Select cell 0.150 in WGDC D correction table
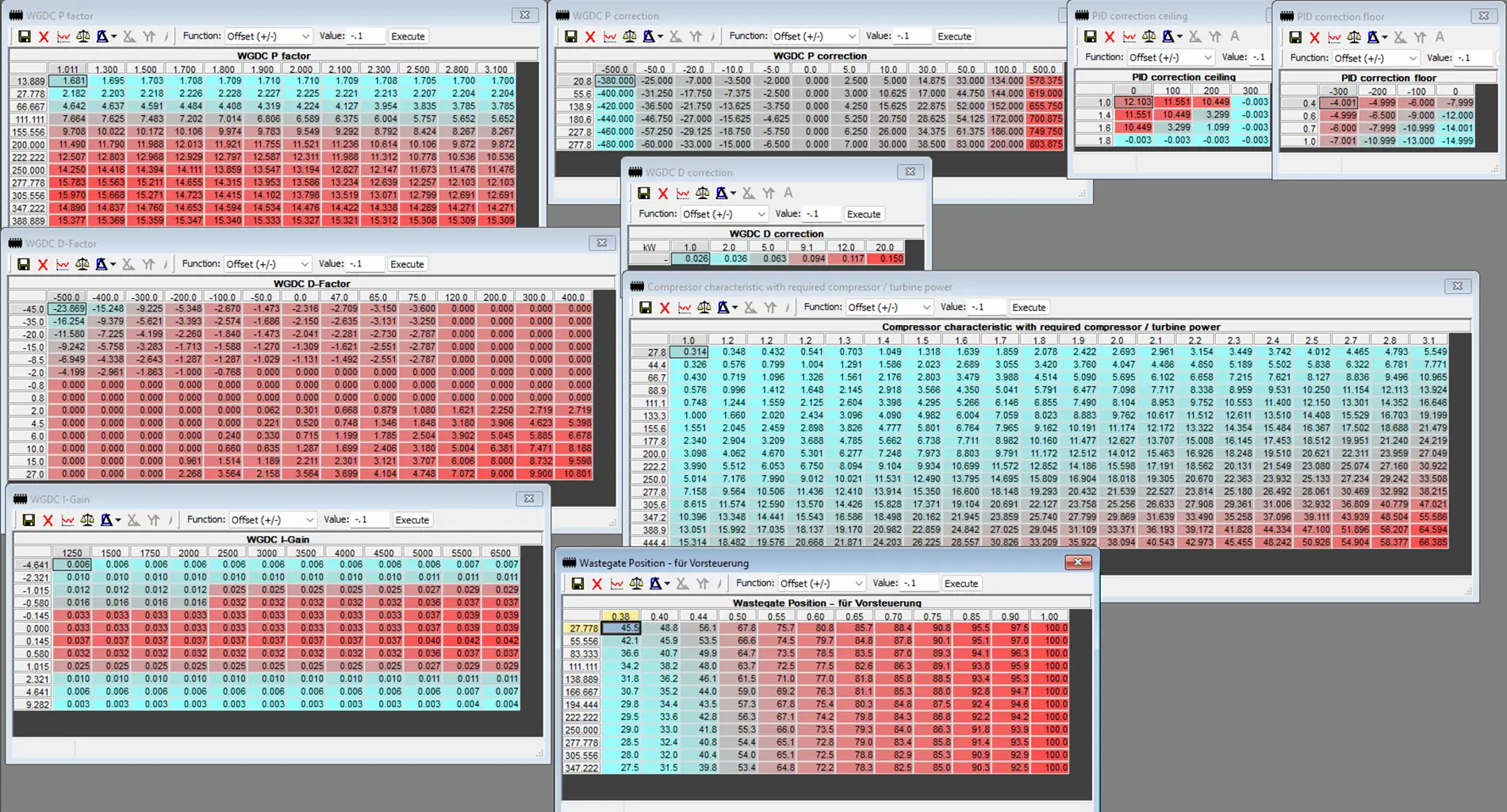Image resolution: width=1507 pixels, height=812 pixels. [x=886, y=259]
